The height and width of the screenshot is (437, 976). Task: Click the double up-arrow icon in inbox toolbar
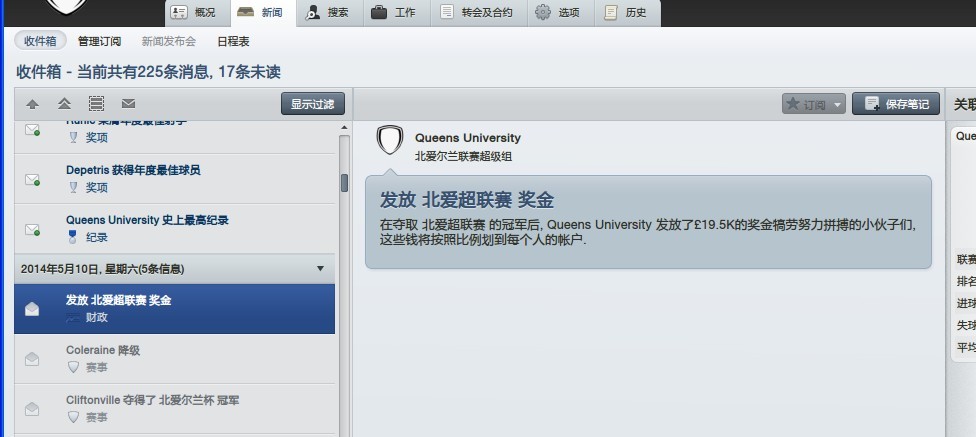click(64, 104)
